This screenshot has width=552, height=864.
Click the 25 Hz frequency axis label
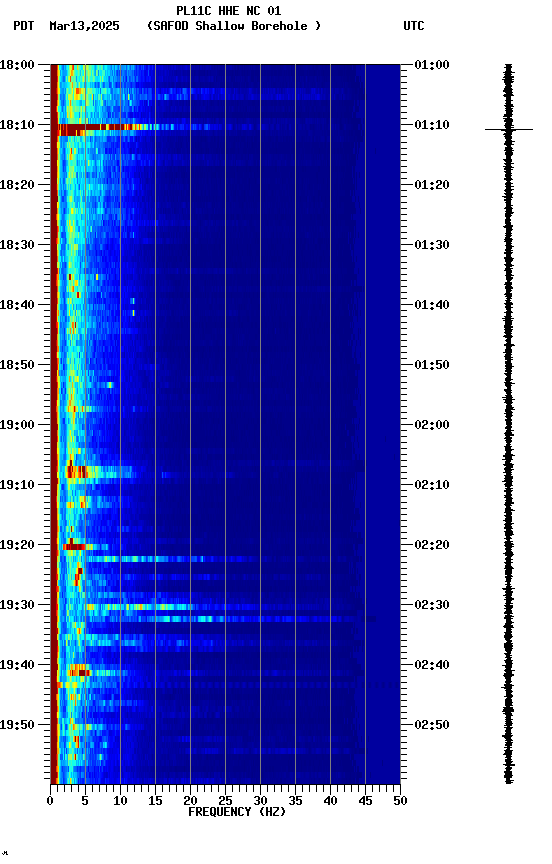click(x=225, y=801)
